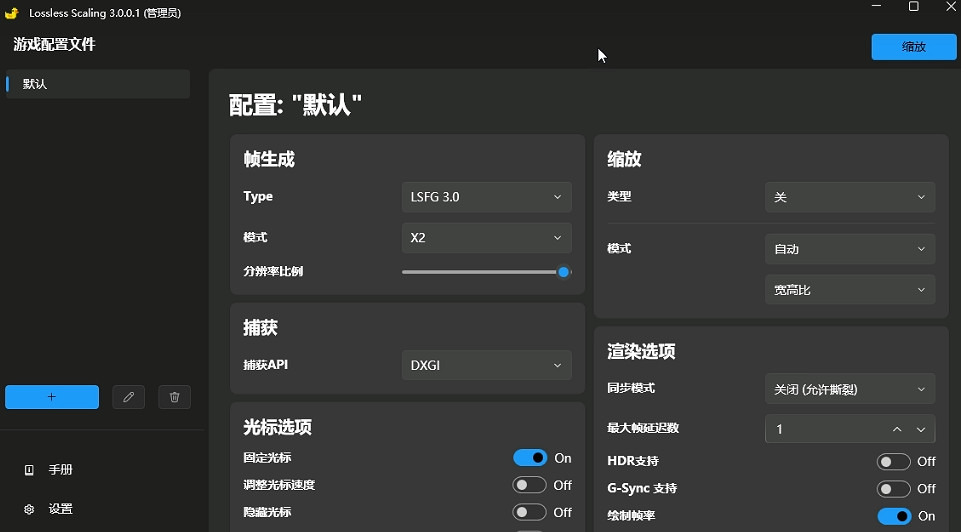Enable the 调整光标速度 switch

click(x=530, y=485)
